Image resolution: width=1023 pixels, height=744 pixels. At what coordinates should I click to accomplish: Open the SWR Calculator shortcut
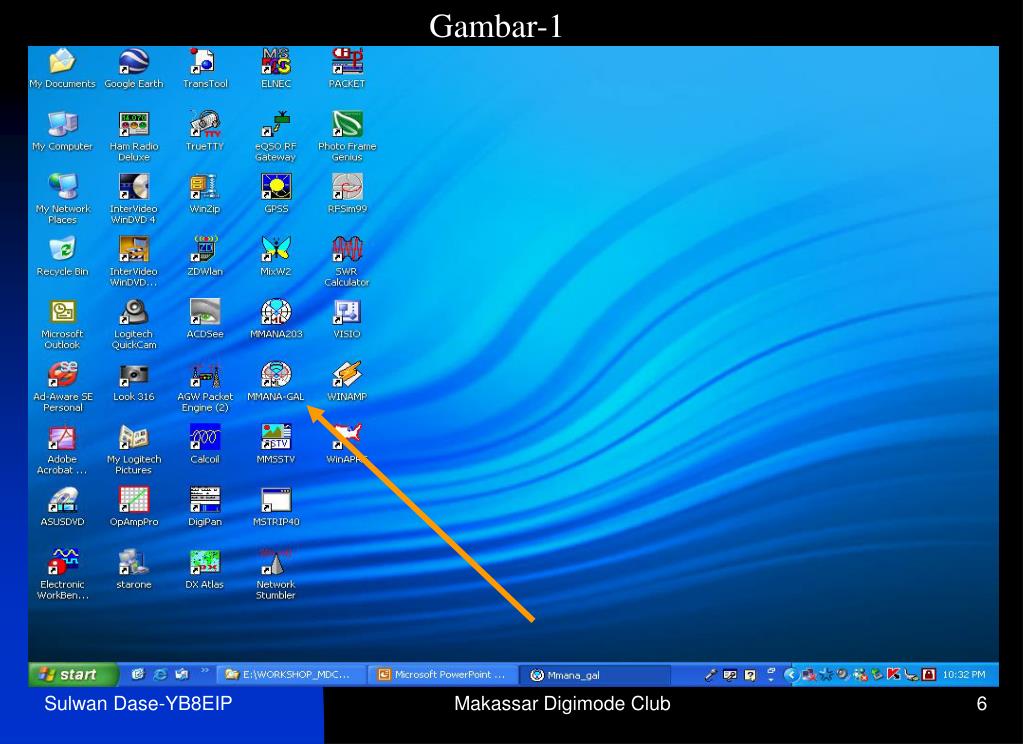[x=347, y=262]
